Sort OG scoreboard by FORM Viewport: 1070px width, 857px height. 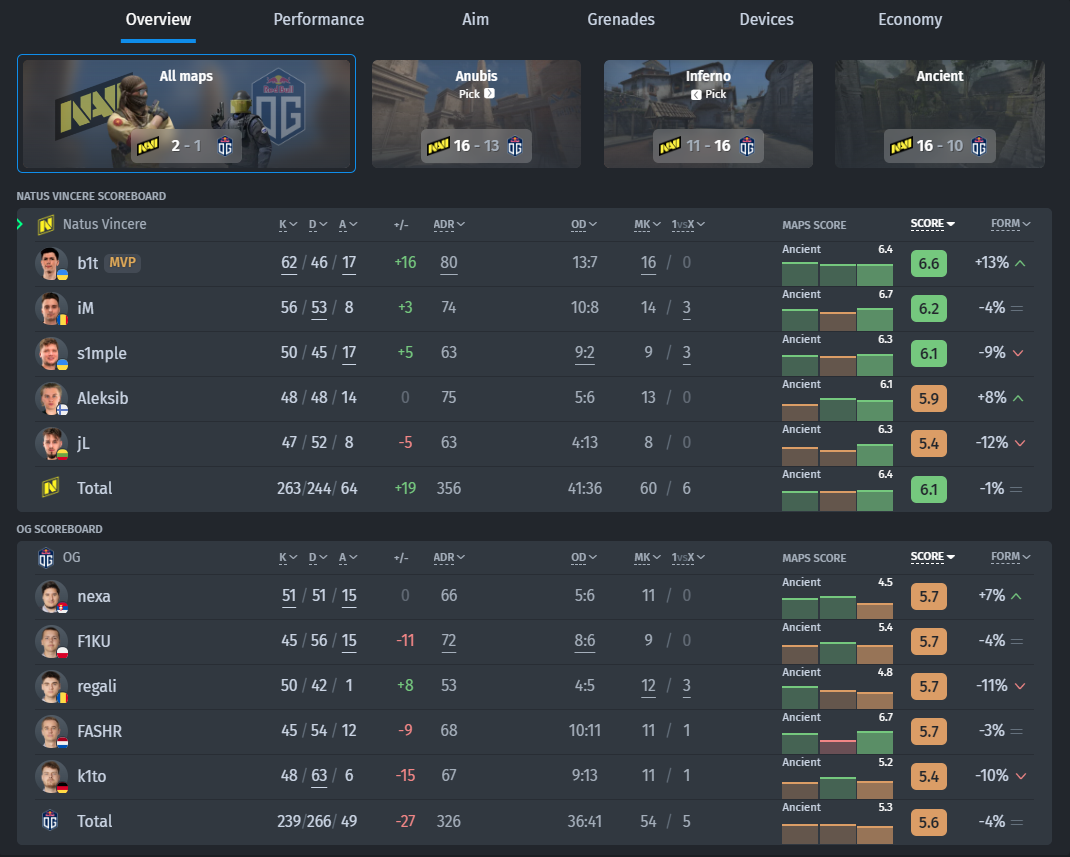1011,557
